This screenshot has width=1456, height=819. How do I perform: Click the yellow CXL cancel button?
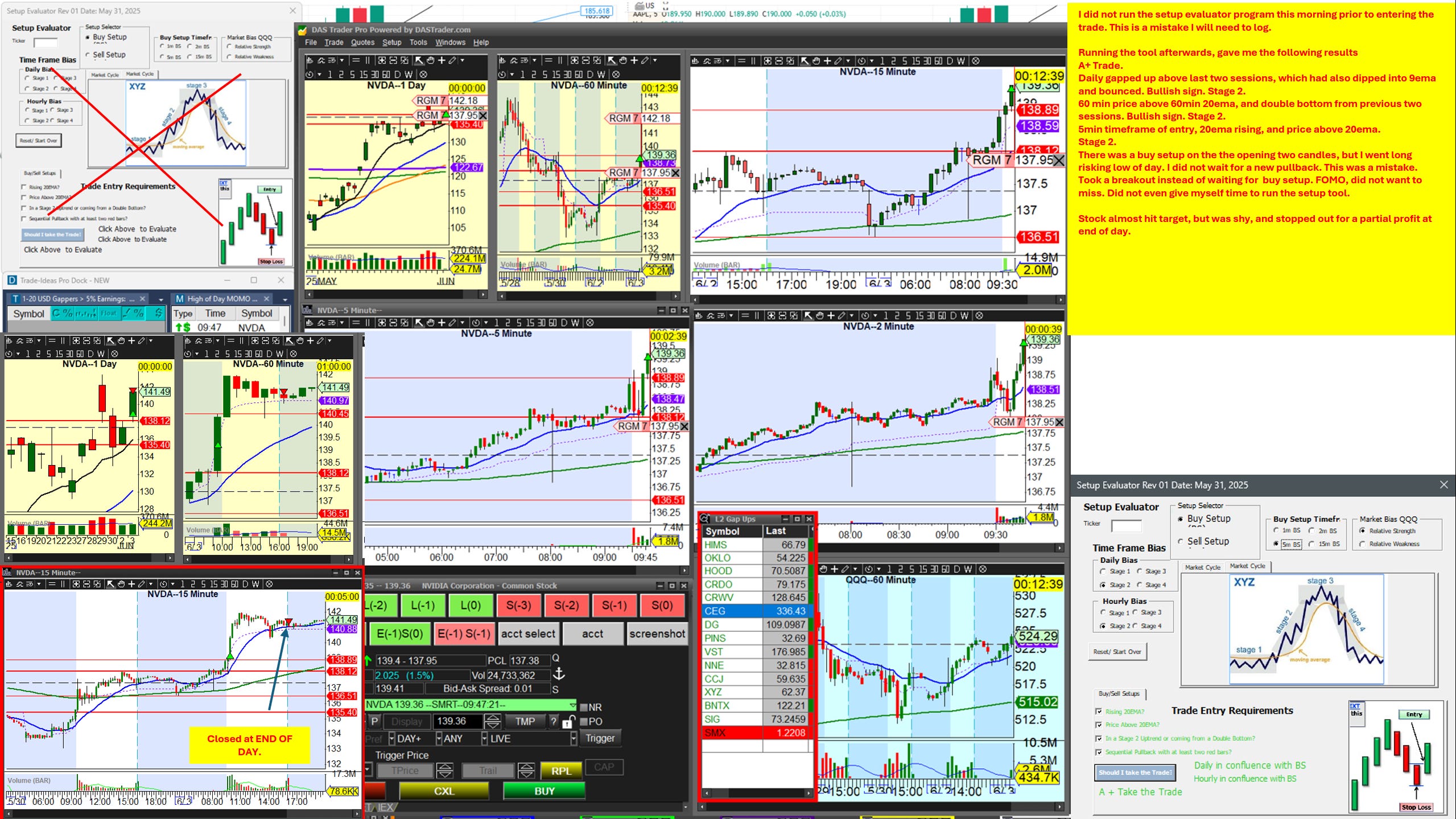pyautogui.click(x=444, y=791)
